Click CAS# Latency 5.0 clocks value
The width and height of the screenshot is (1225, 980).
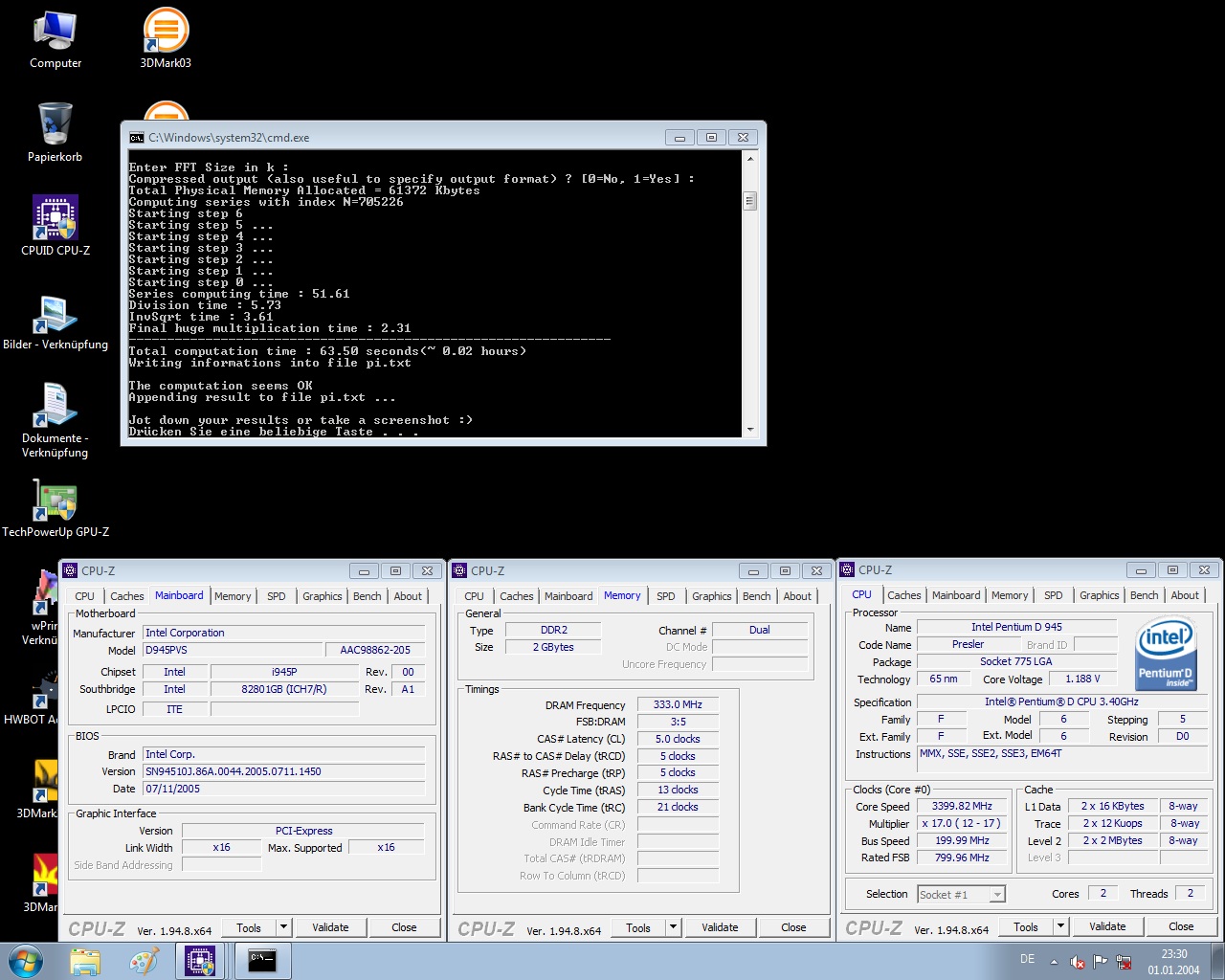[x=678, y=739]
